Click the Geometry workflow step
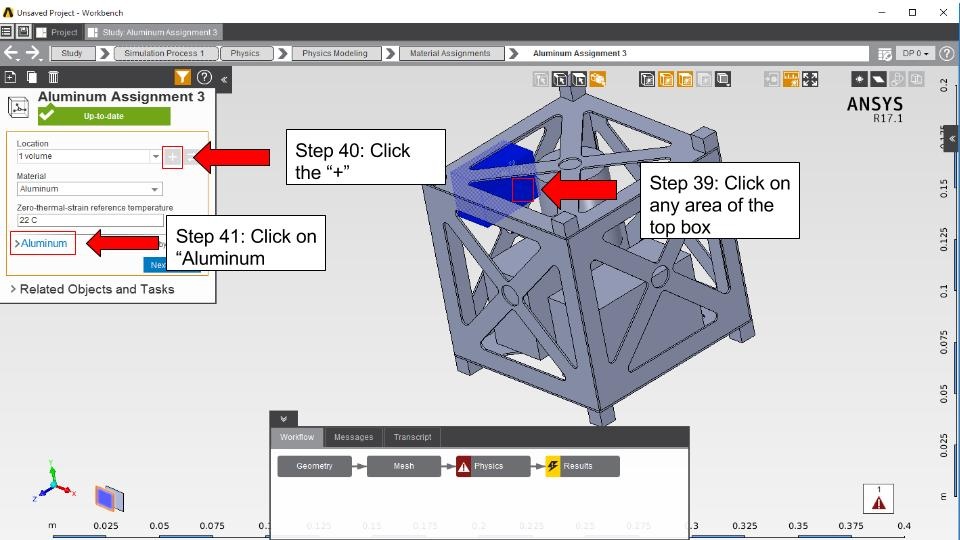Screen dimensions: 960x540 (315, 466)
